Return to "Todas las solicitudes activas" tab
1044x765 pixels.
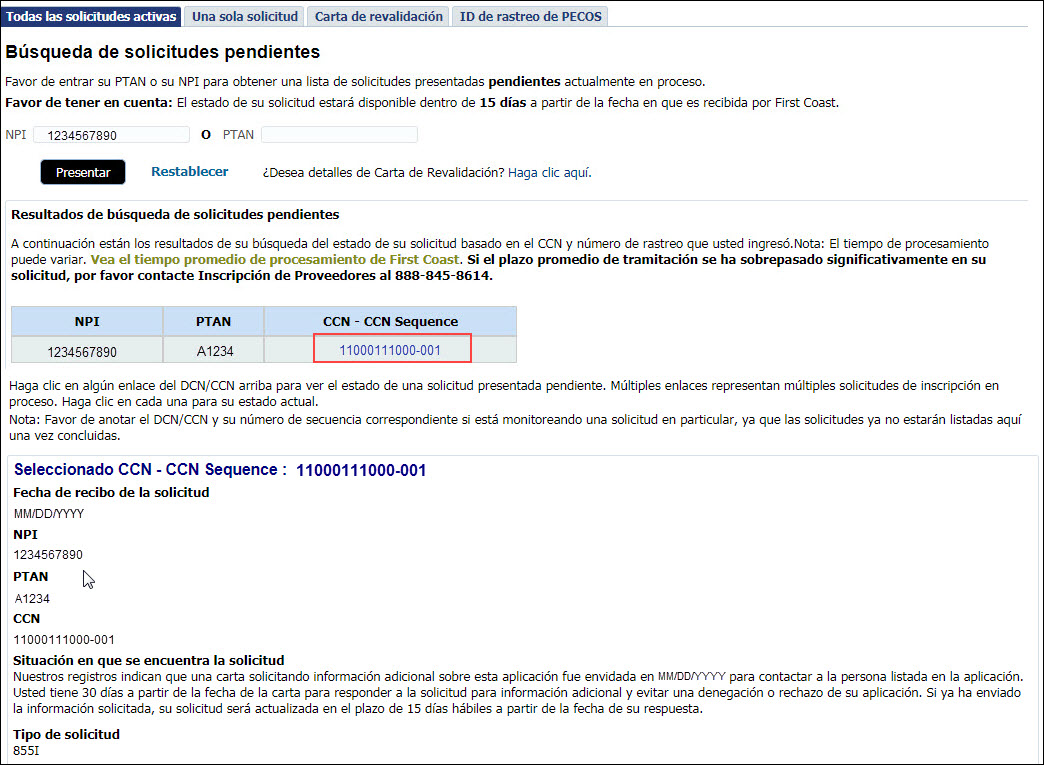(91, 16)
